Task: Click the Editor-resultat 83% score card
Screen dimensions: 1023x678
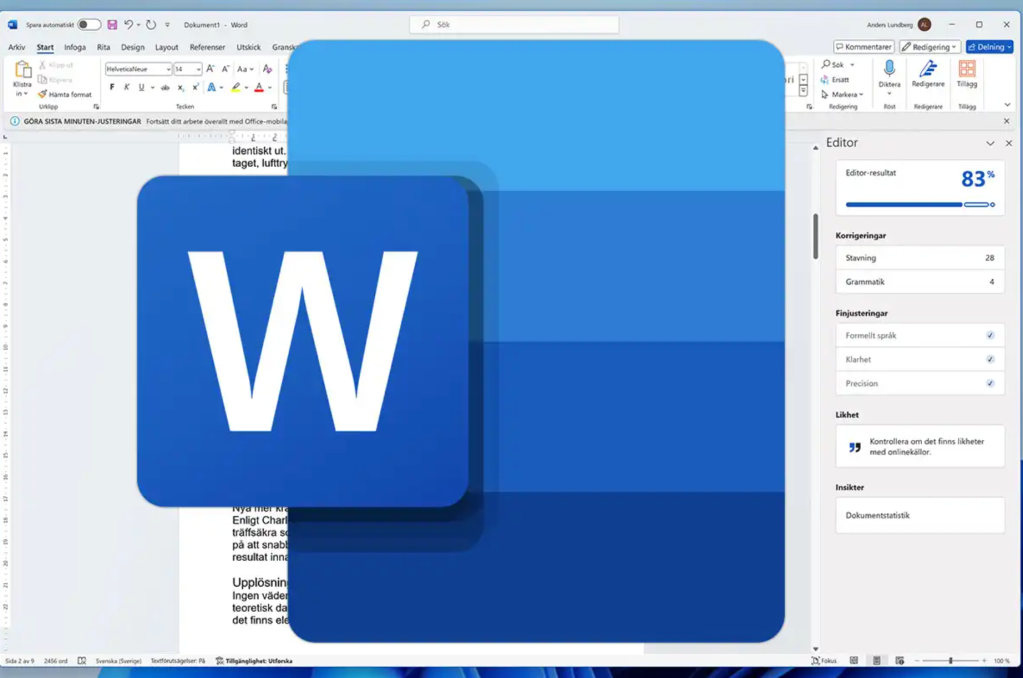Action: 920,188
